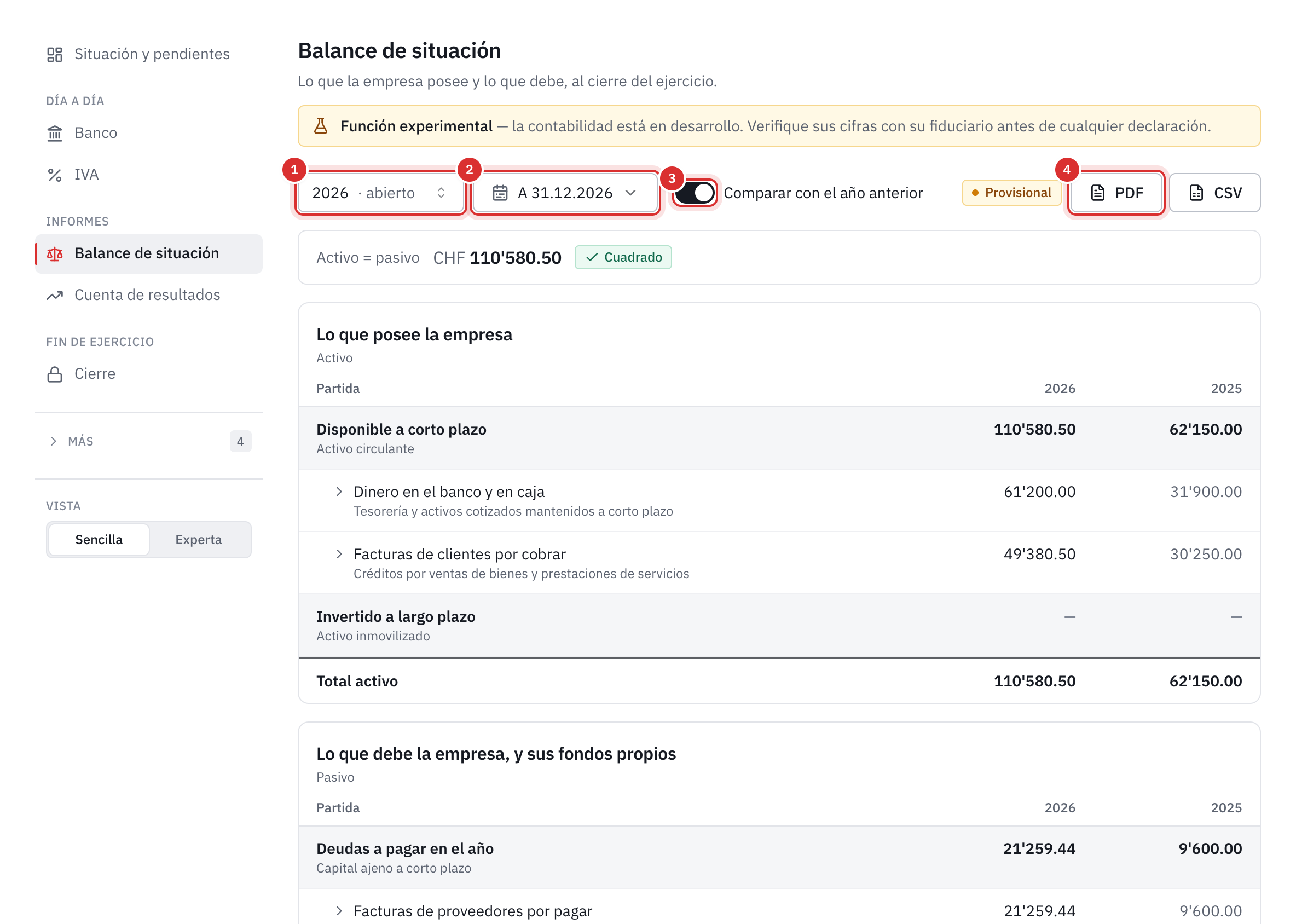Click the Invertido a largo plazo row
The image size is (1296, 924).
point(779,625)
